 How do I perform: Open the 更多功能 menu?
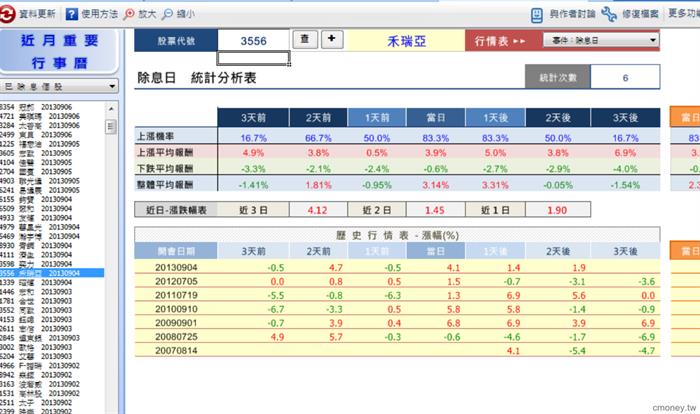coord(683,13)
